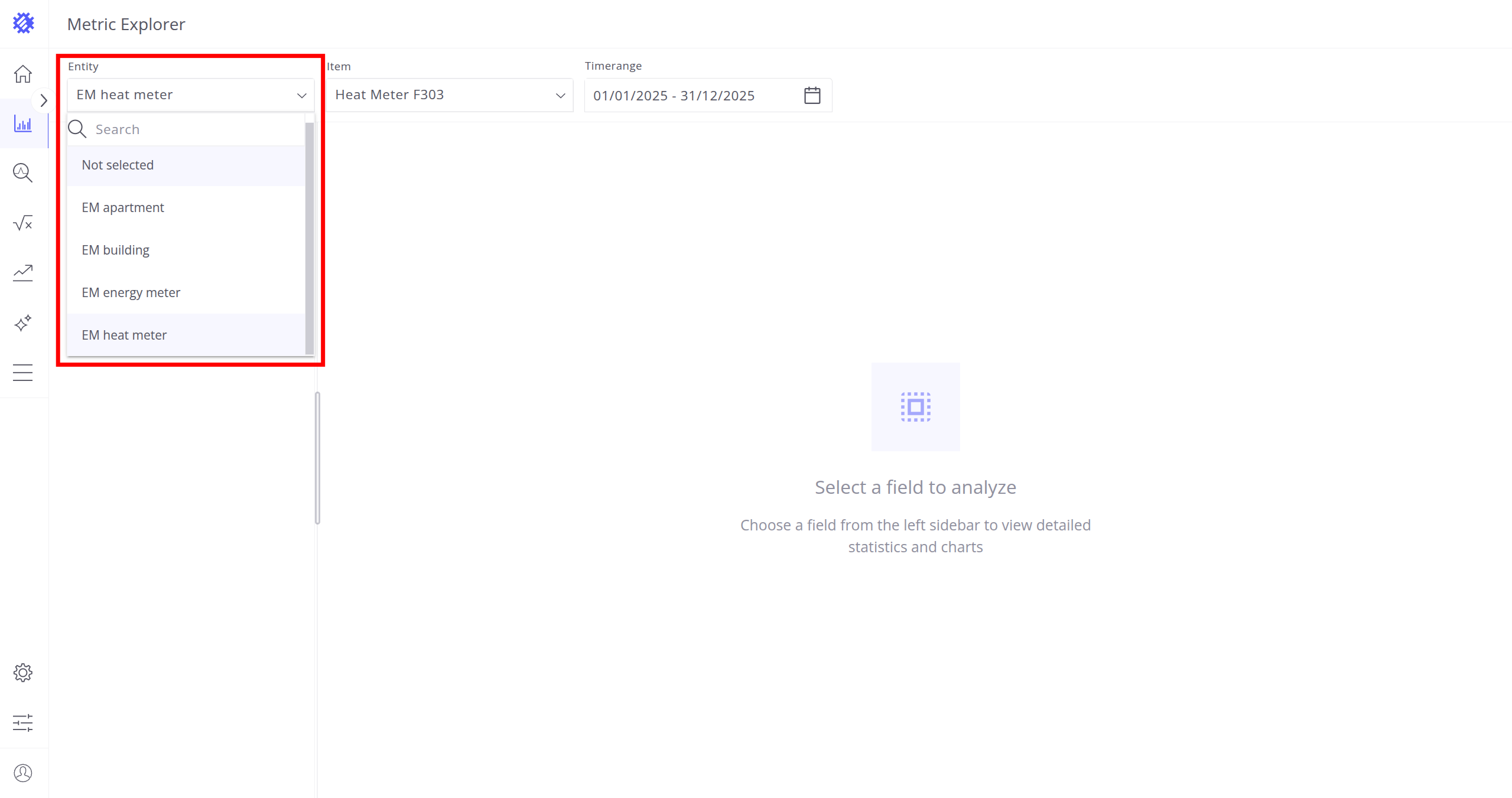Screen dimensions: 1512x798
Task: Select 'EM building' option
Action: coord(116,250)
